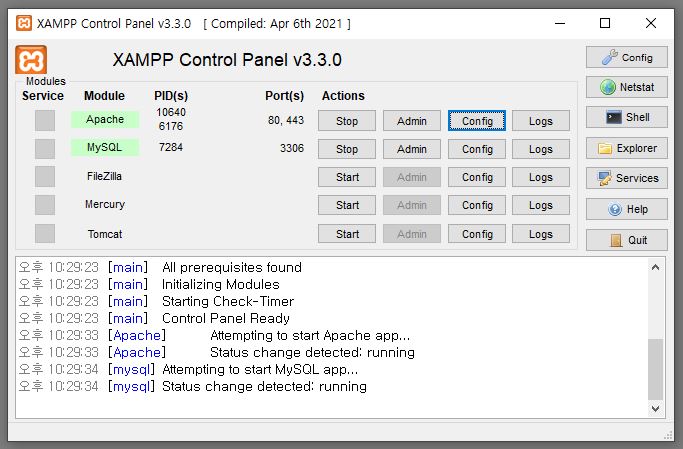Screen dimensions: 683x449
Task: Open the Tomcat Config dropdown
Action: pos(477,234)
